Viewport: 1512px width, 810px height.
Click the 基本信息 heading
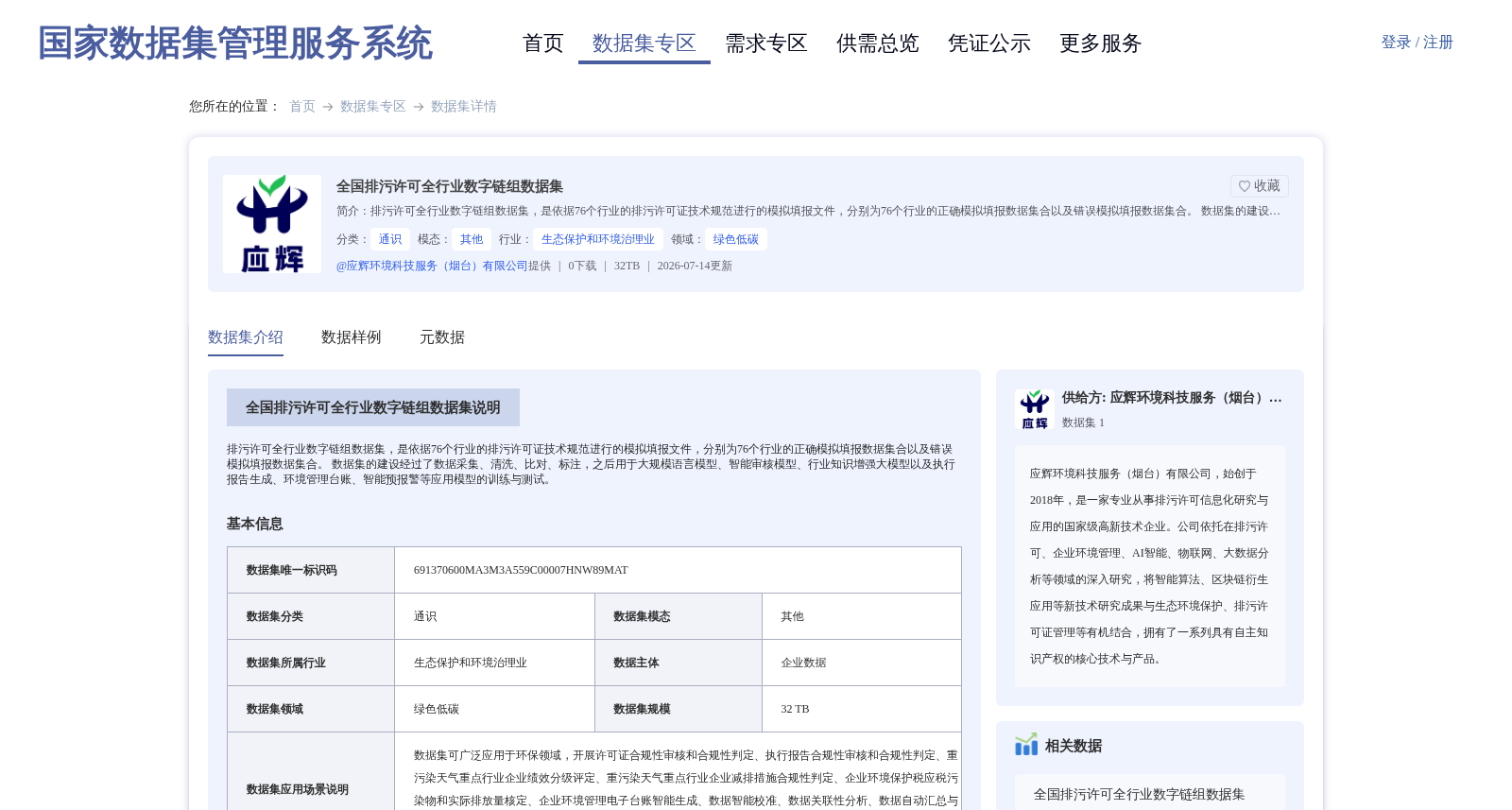[x=255, y=524]
